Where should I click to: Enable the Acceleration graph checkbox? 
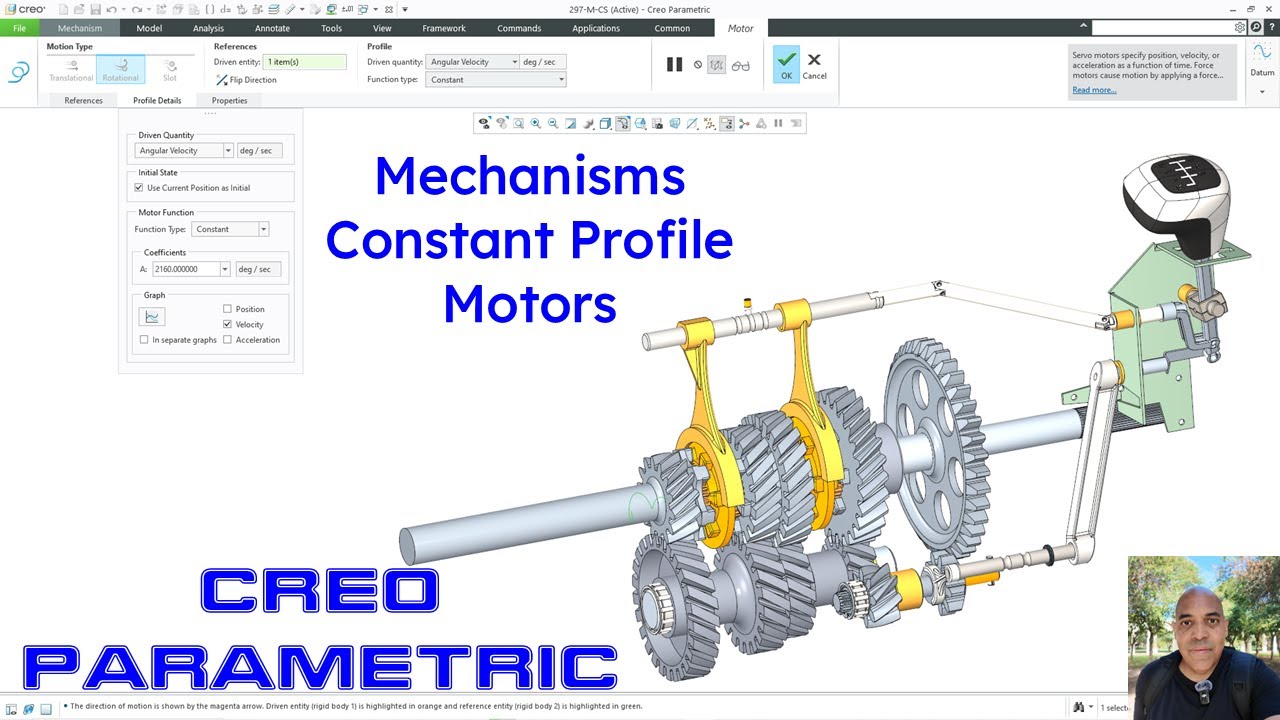(x=227, y=340)
